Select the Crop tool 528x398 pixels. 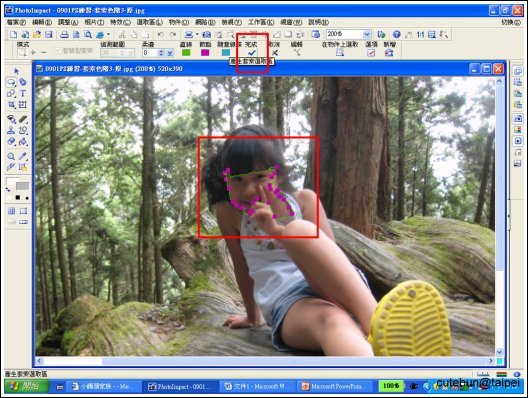pyautogui.click(x=11, y=105)
